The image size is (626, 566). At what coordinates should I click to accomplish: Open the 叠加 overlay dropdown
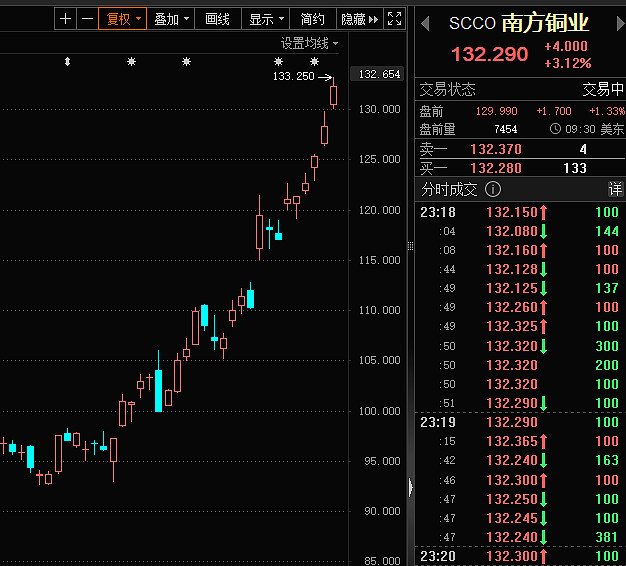(x=171, y=19)
